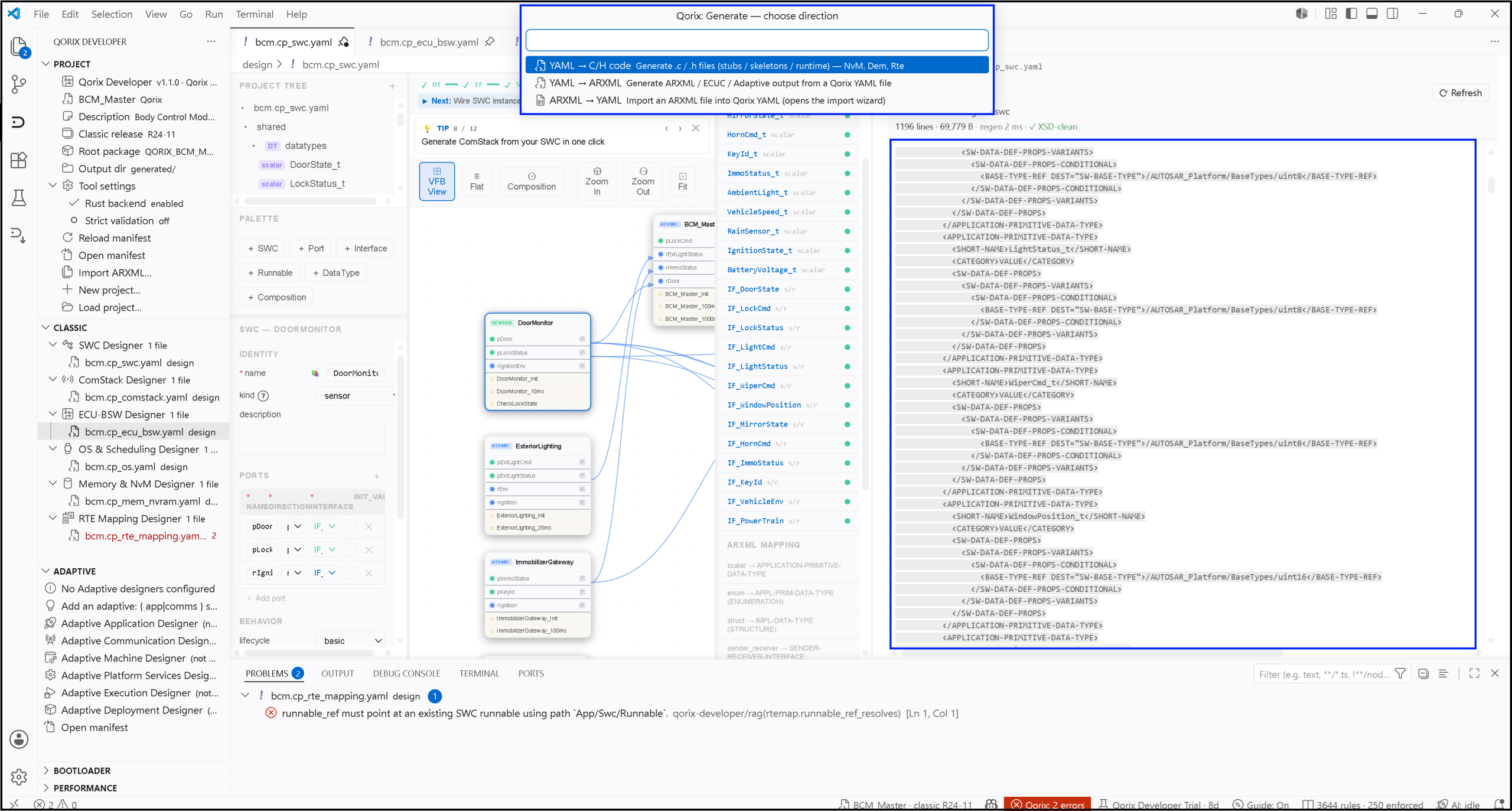Switch to VFB View mode
Viewport: 1512px width, 811px height.
437,181
